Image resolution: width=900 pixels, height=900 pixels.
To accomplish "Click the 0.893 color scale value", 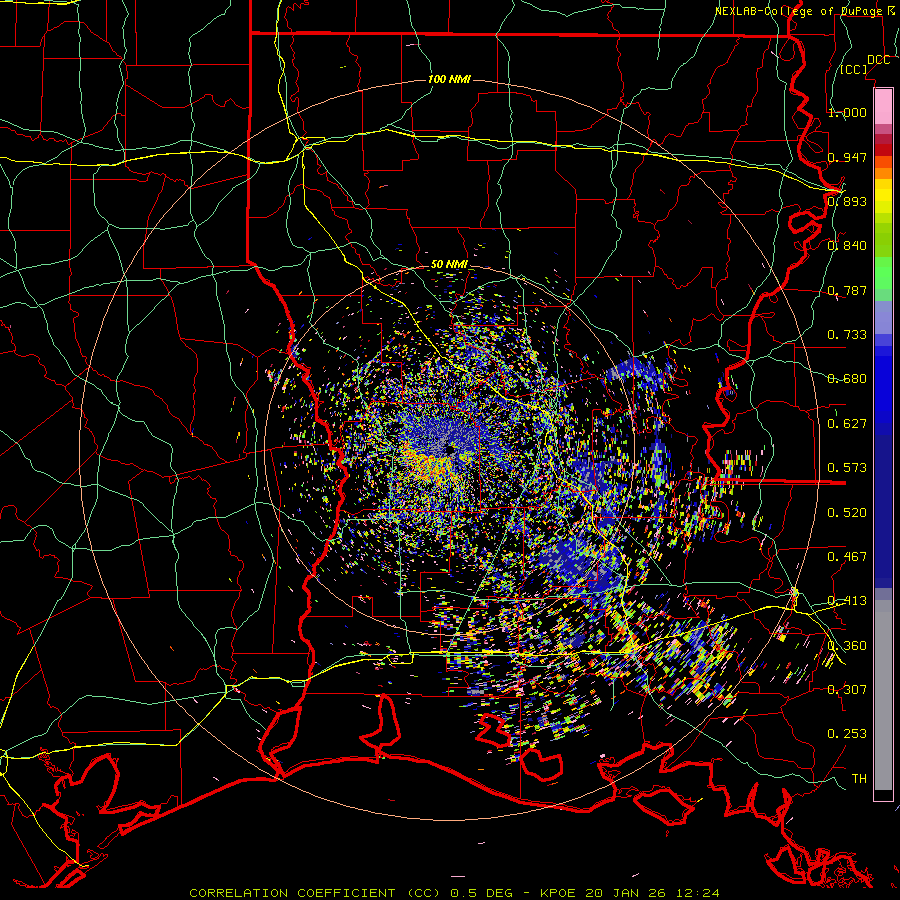I will click(x=847, y=201).
